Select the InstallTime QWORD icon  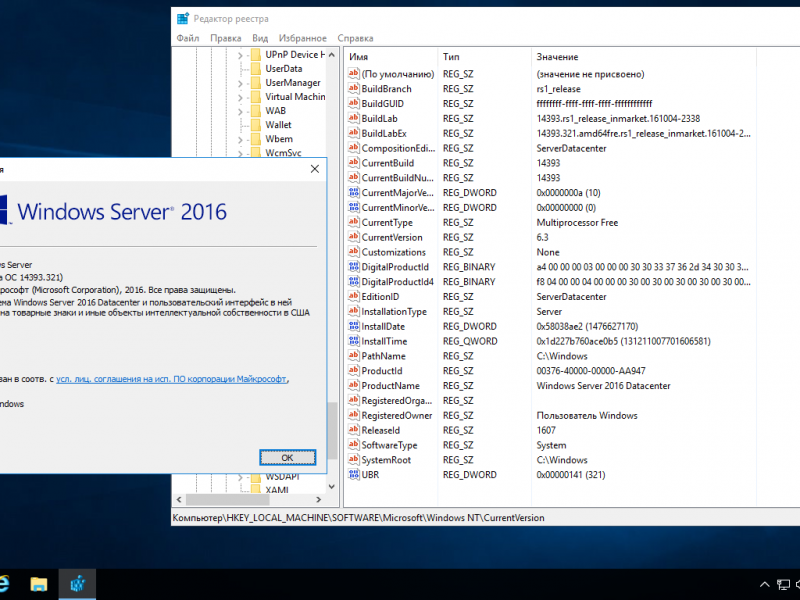(x=354, y=341)
